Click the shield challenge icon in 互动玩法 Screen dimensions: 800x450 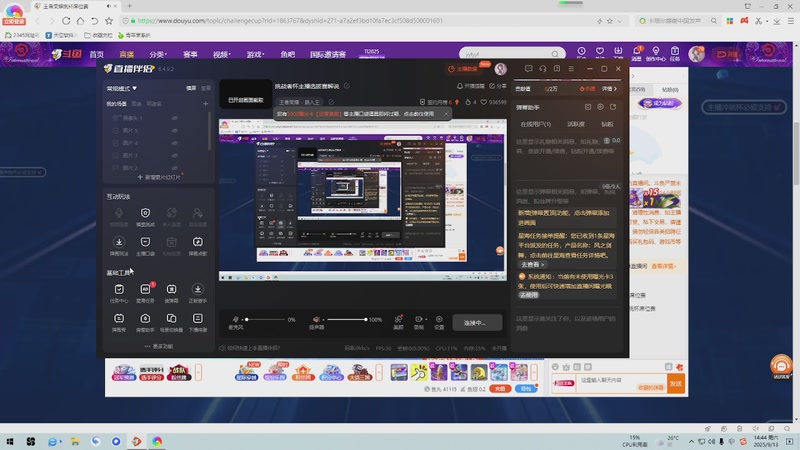pyautogui.click(x=145, y=213)
